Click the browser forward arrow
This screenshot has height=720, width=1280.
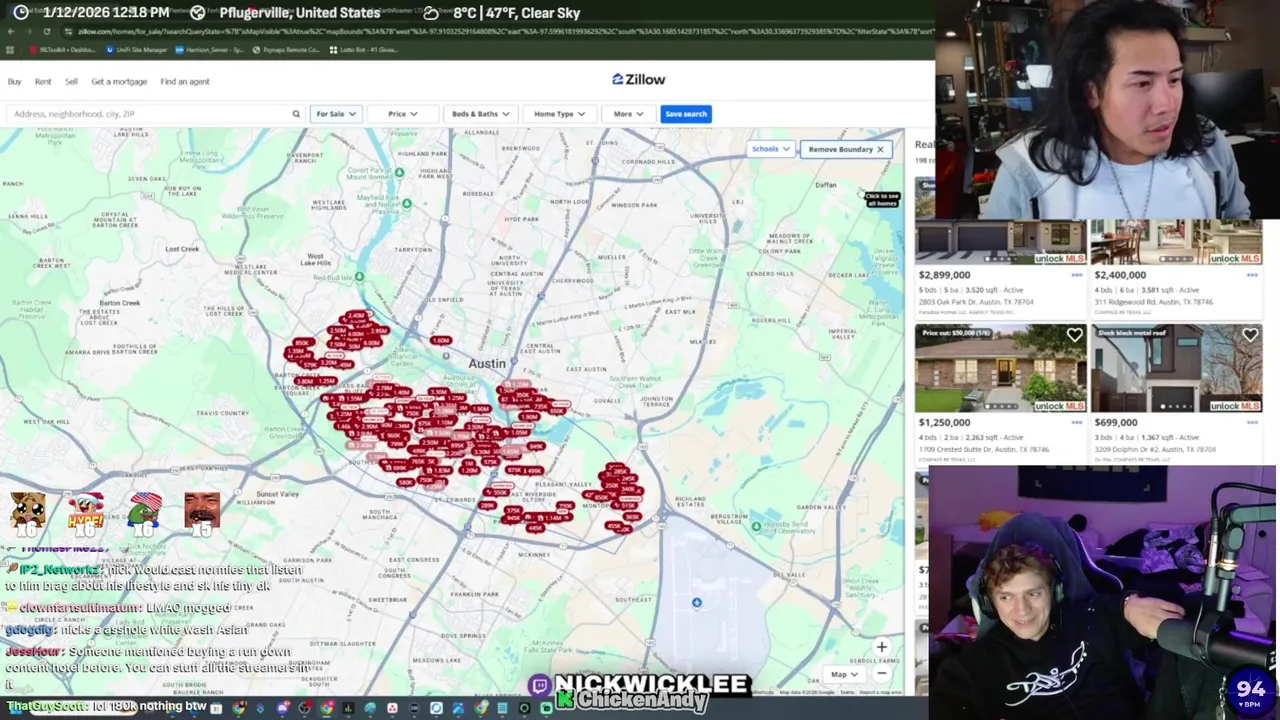pyautogui.click(x=28, y=31)
